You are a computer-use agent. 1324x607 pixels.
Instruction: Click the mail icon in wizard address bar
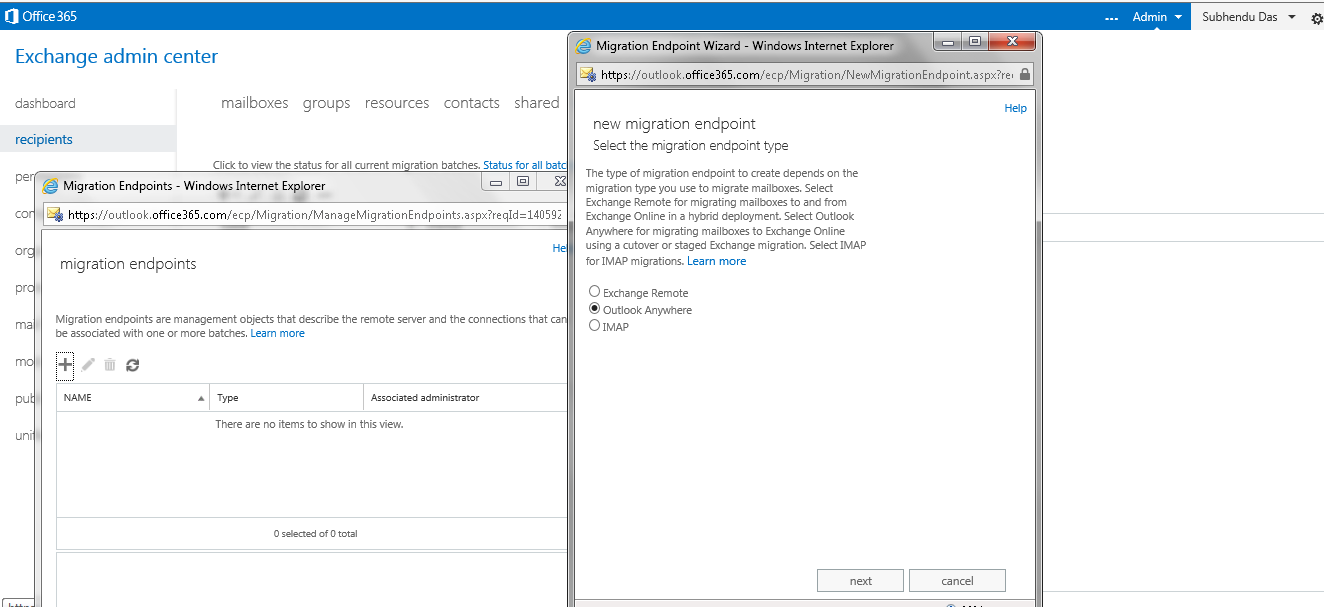pyautogui.click(x=587, y=75)
